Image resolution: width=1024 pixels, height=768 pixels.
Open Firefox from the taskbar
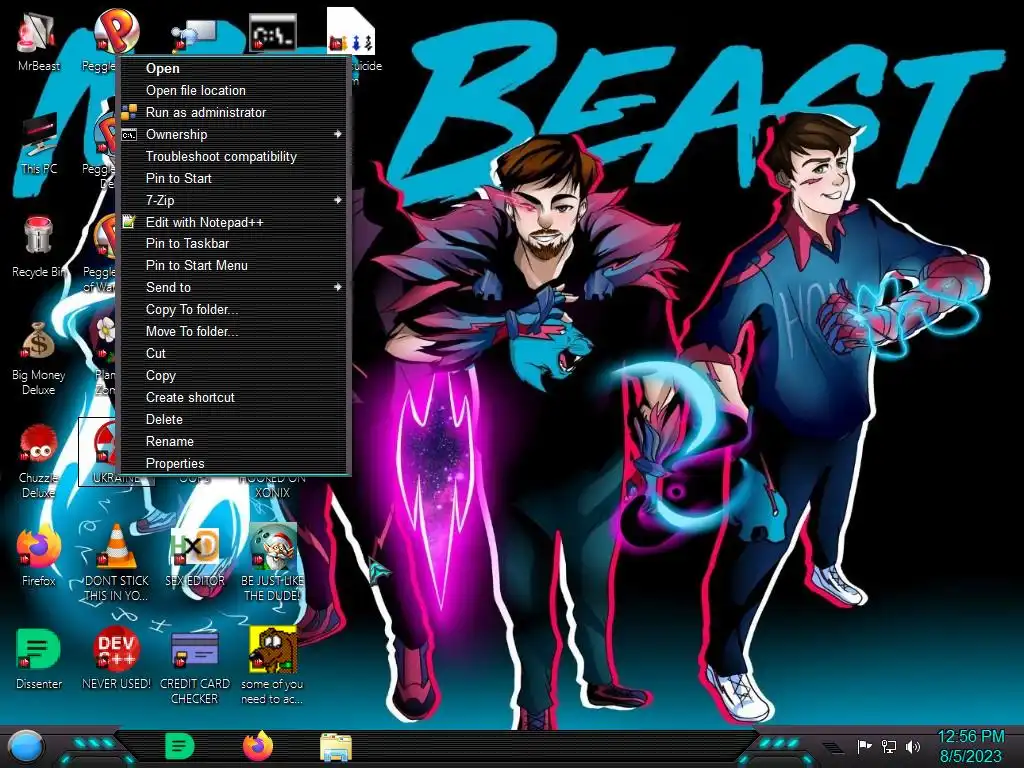[257, 746]
